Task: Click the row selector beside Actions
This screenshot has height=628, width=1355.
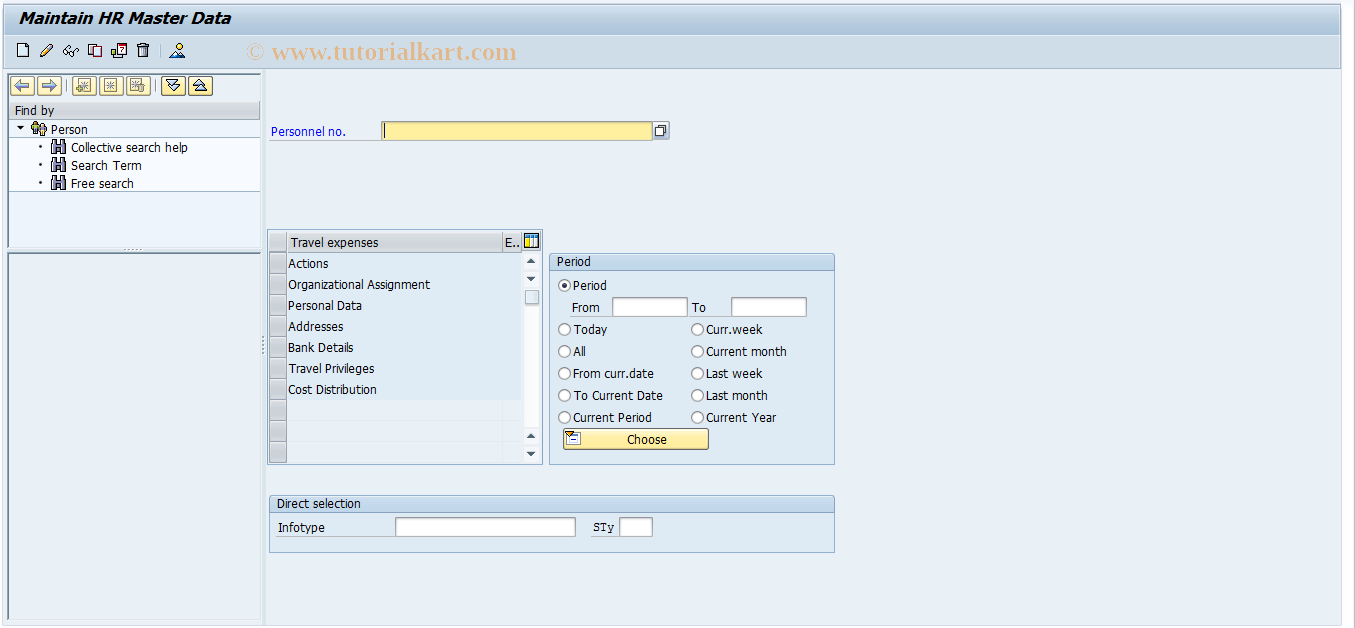Action: (x=278, y=264)
